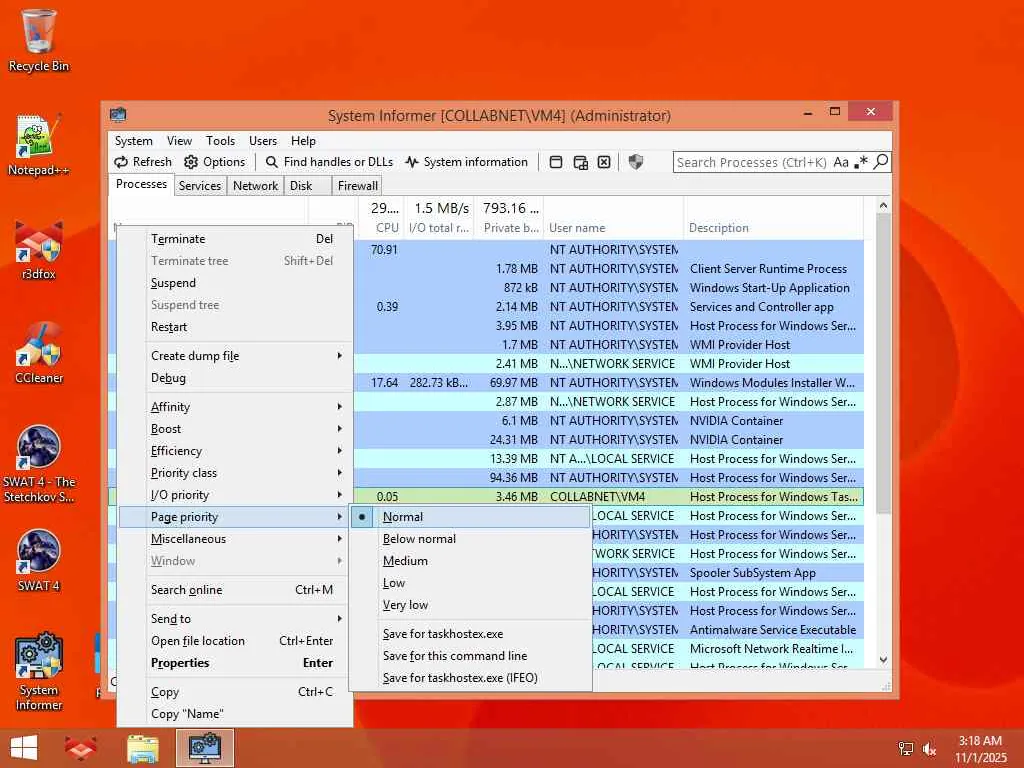1024x768 pixels.
Task: Launch r3dfox desktop shortcut
Action: pos(39,250)
